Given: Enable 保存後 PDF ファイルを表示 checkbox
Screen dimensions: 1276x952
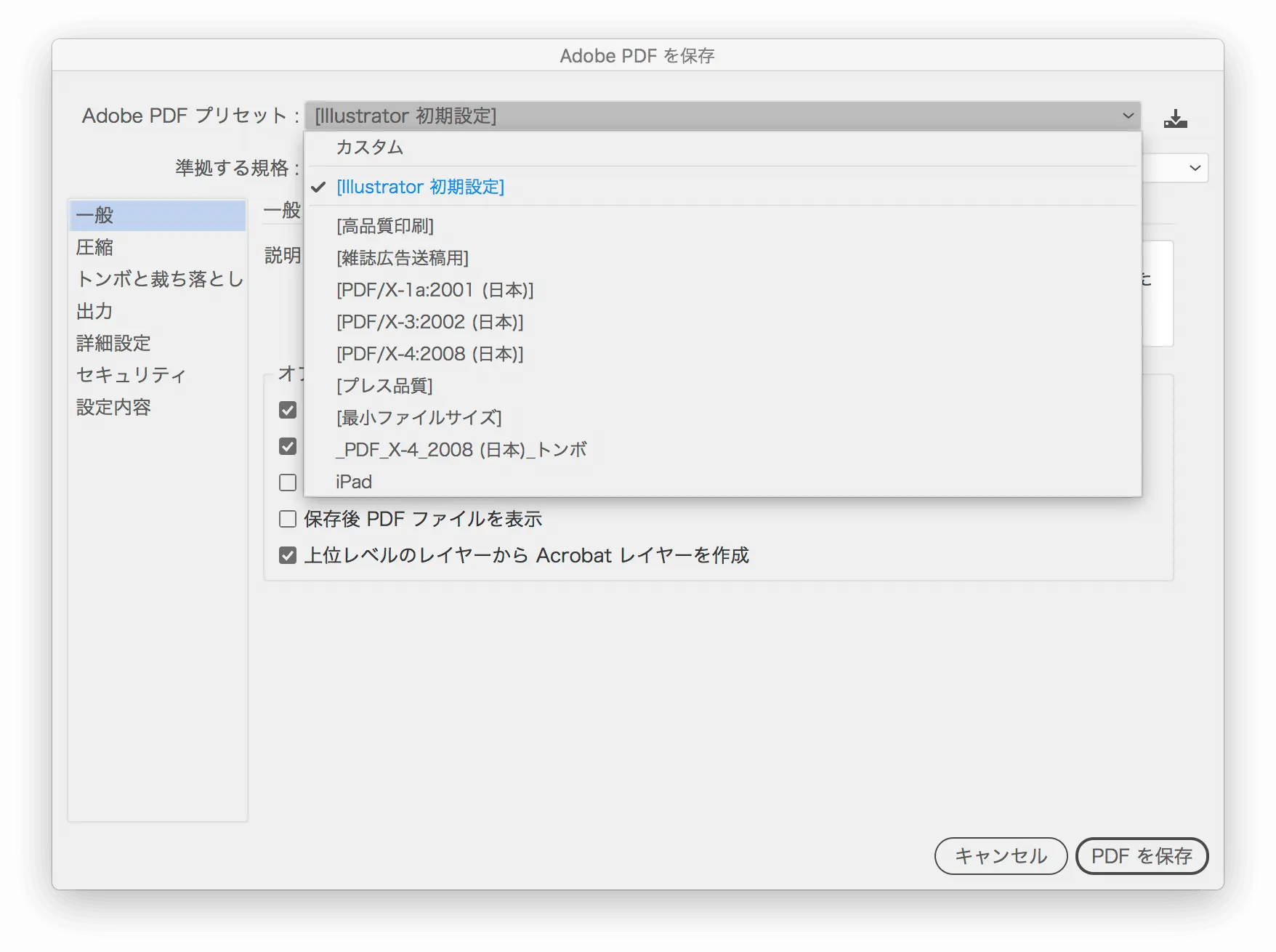Looking at the screenshot, I should click(288, 519).
